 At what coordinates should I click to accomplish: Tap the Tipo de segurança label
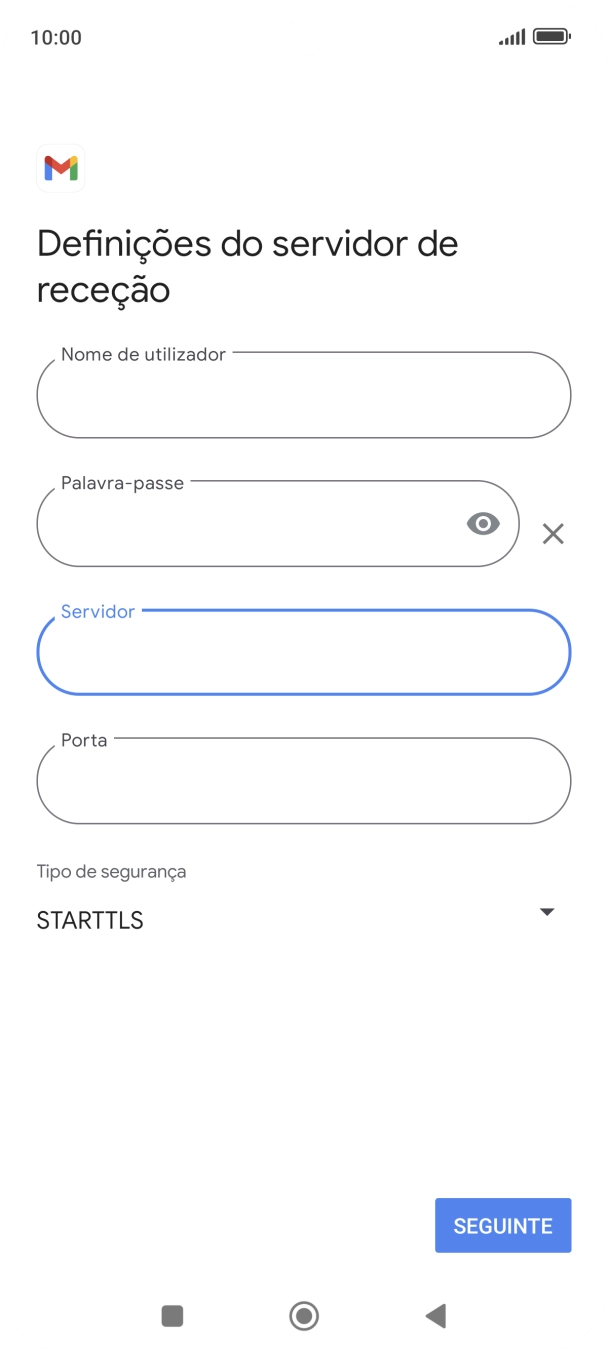pos(111,871)
